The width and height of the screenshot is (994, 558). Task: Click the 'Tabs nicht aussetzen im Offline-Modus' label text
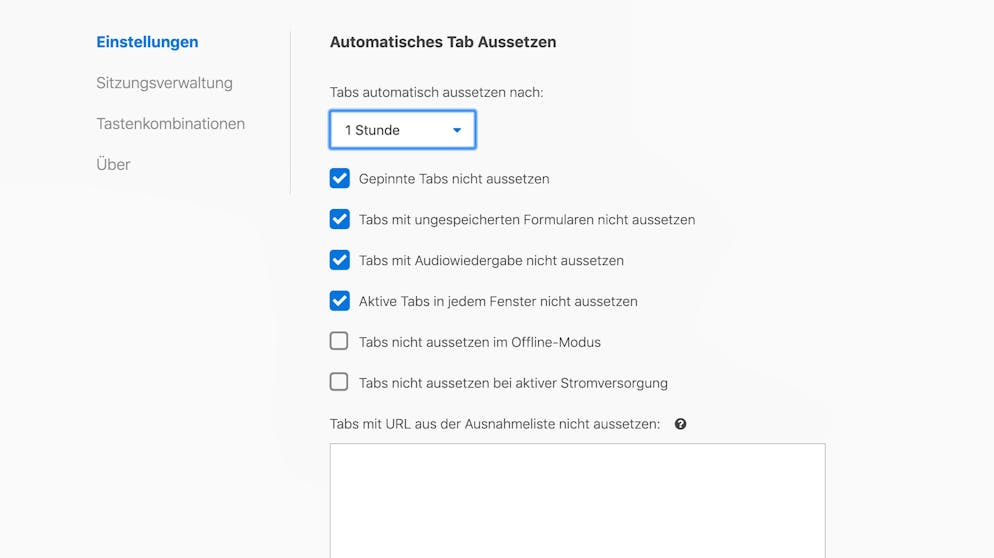(x=480, y=342)
